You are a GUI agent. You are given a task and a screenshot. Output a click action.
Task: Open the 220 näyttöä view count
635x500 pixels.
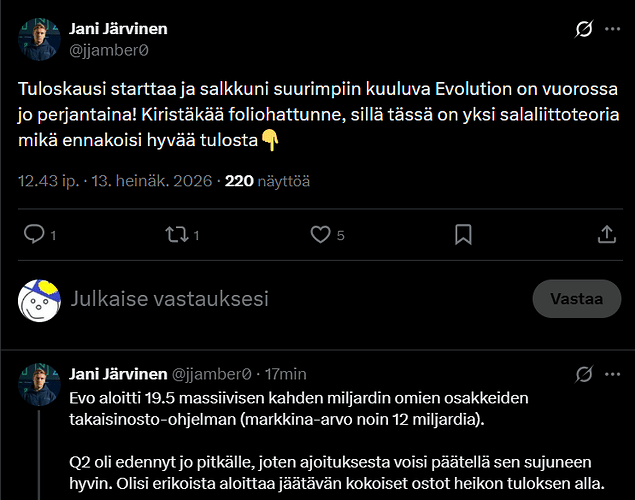(267, 181)
